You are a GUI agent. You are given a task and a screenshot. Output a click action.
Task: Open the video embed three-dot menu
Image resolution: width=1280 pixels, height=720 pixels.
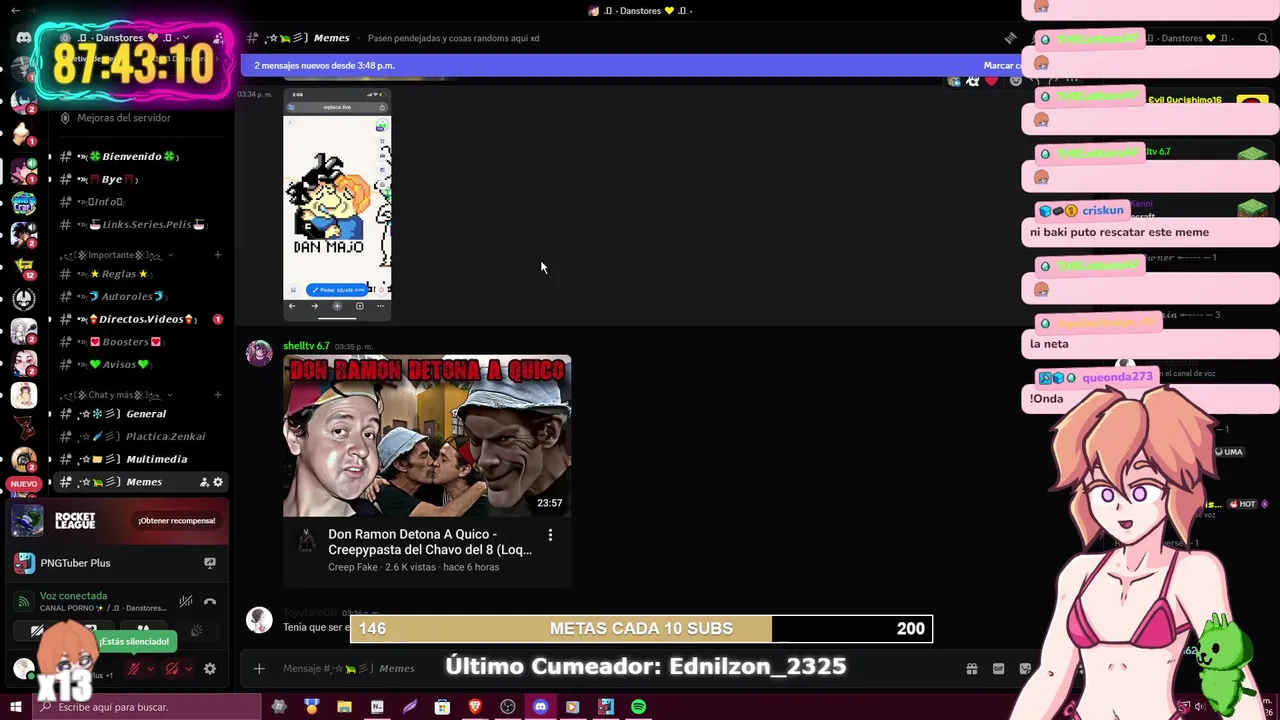[x=550, y=535]
